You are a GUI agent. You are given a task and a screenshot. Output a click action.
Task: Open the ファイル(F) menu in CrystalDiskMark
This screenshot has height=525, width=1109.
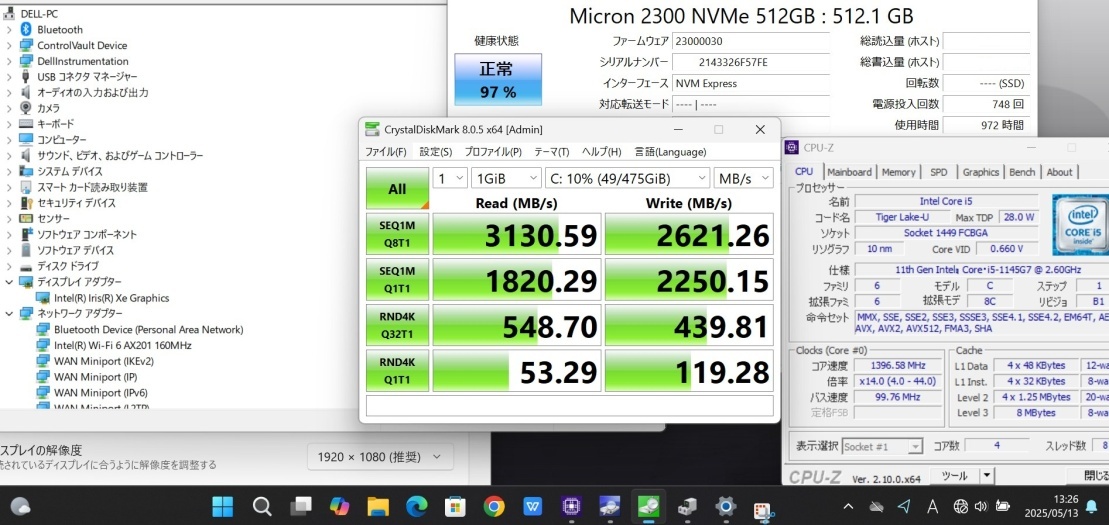(x=385, y=151)
